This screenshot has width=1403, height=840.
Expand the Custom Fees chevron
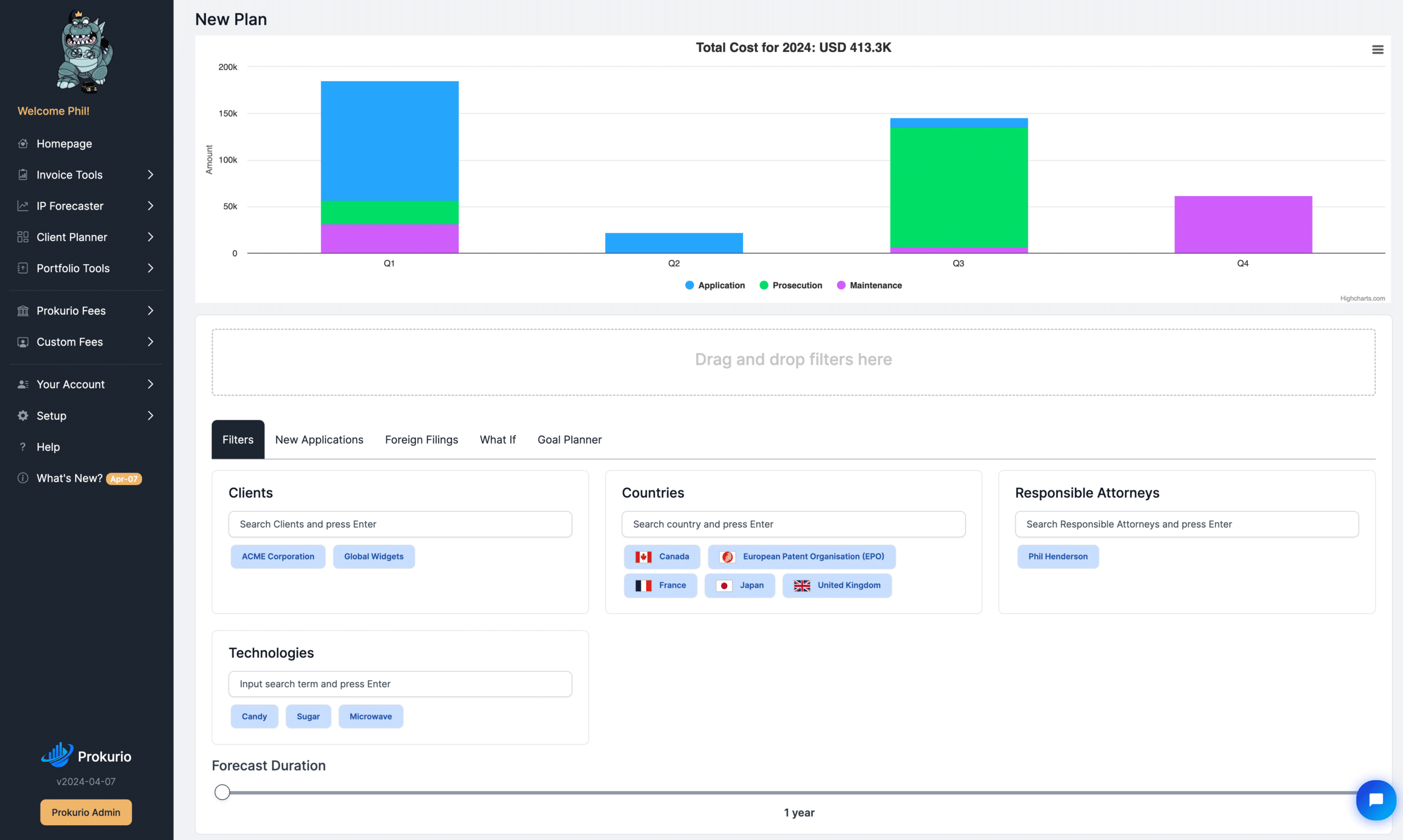[x=151, y=342]
